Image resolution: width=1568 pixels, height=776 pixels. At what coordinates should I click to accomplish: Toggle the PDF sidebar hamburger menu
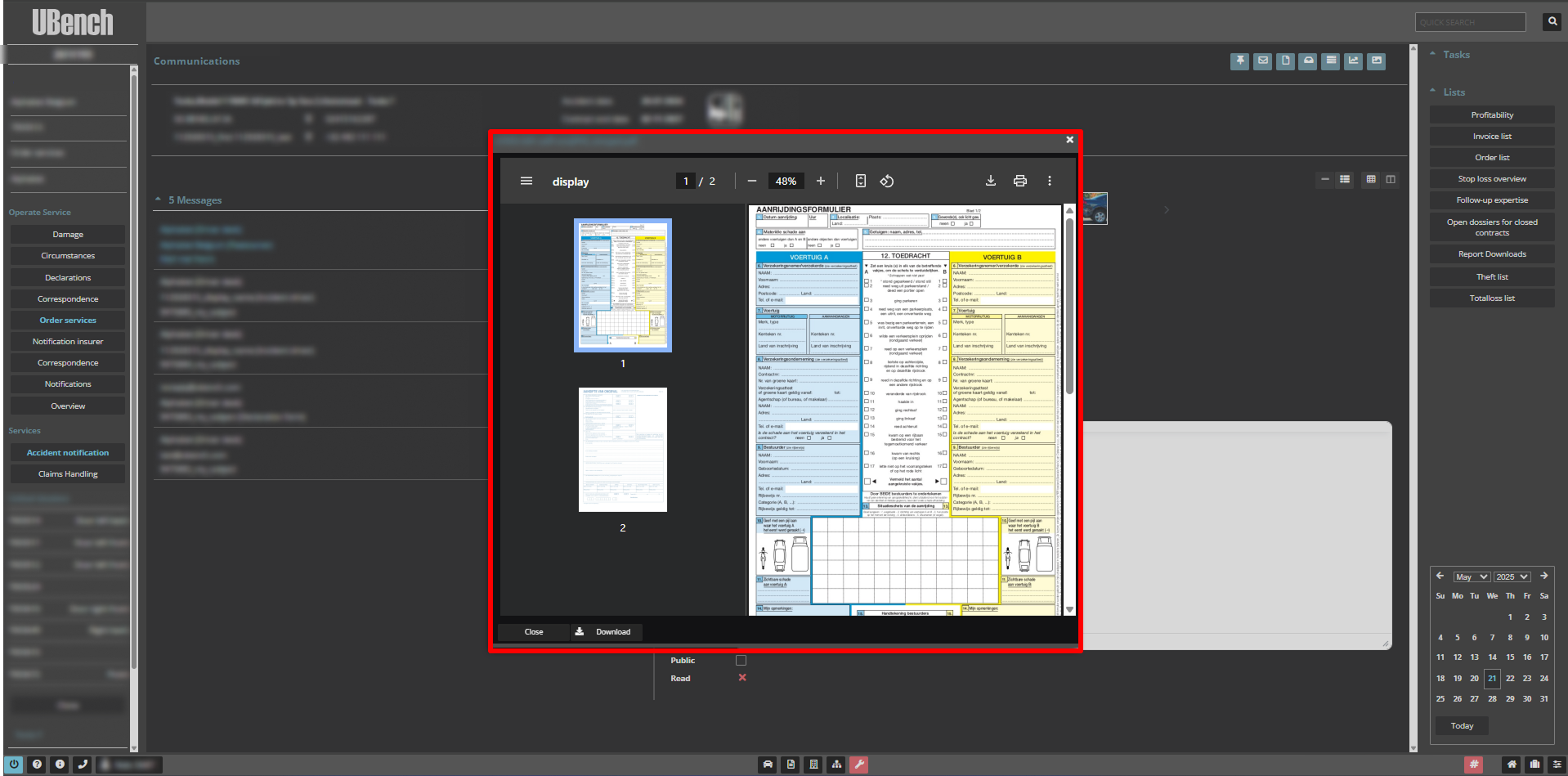tap(526, 181)
